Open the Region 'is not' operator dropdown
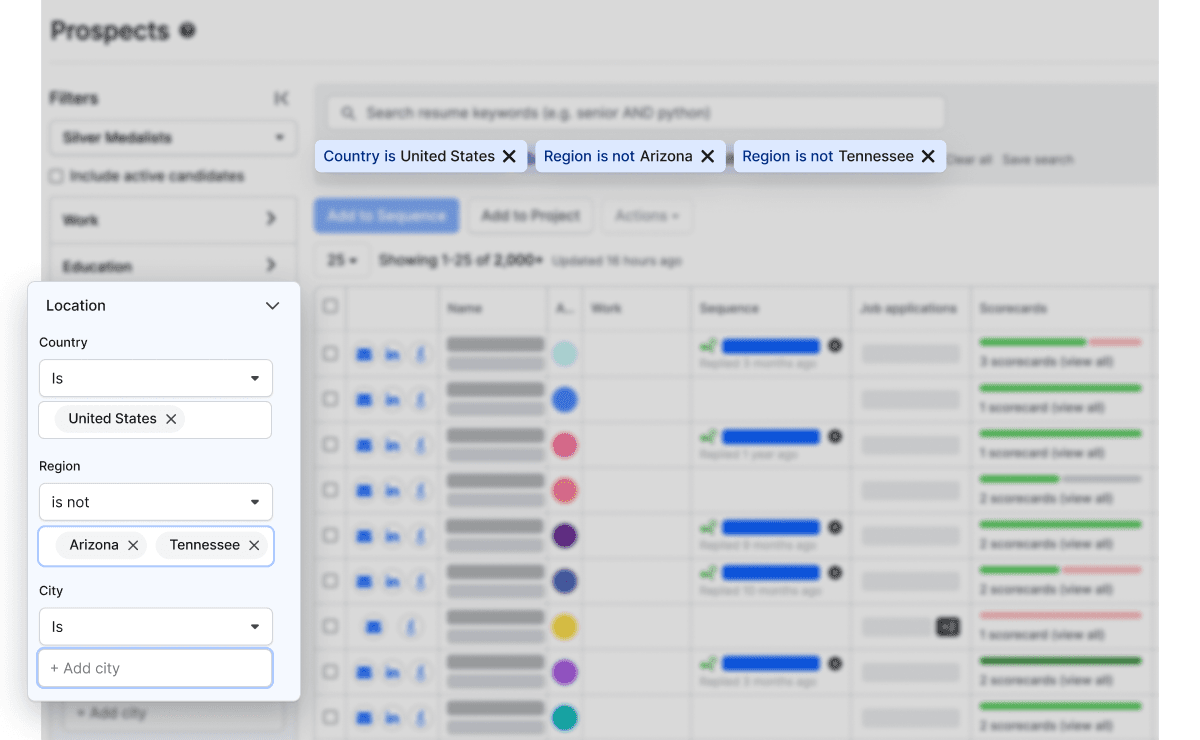 (x=155, y=502)
